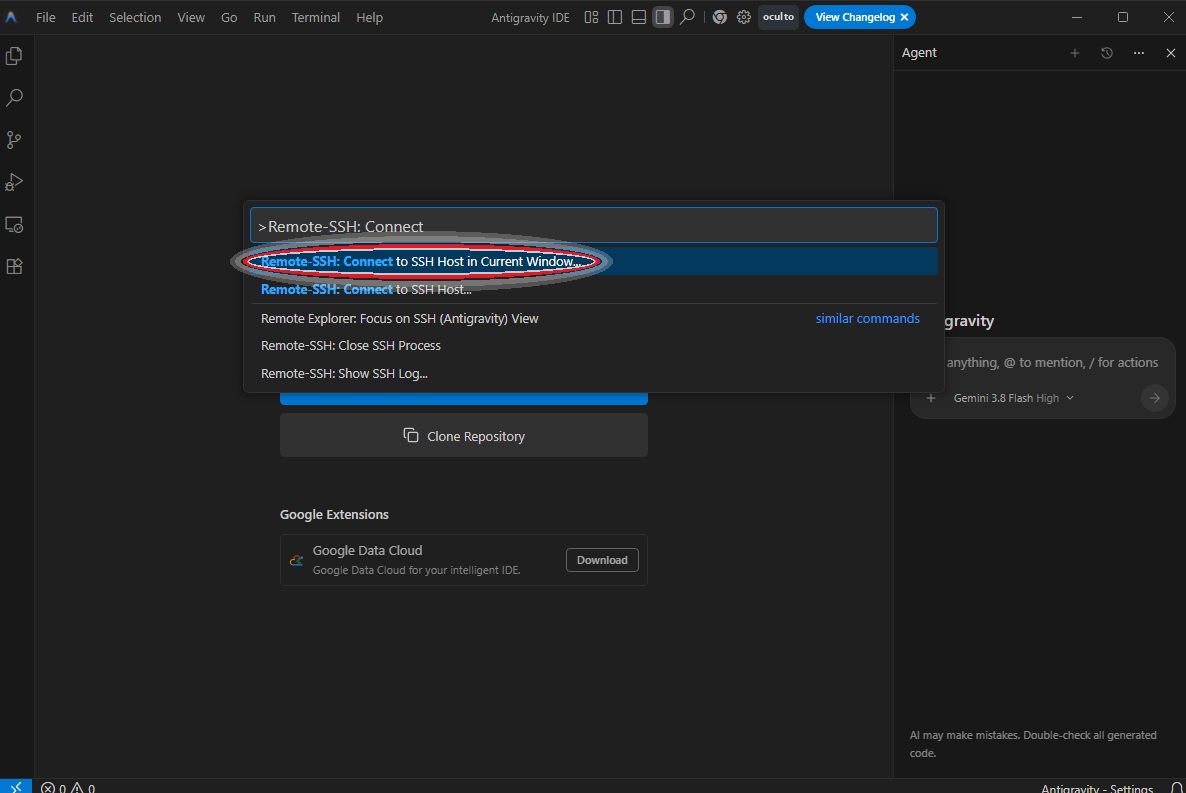Start a new Agent conversation with plus icon

click(x=1075, y=53)
